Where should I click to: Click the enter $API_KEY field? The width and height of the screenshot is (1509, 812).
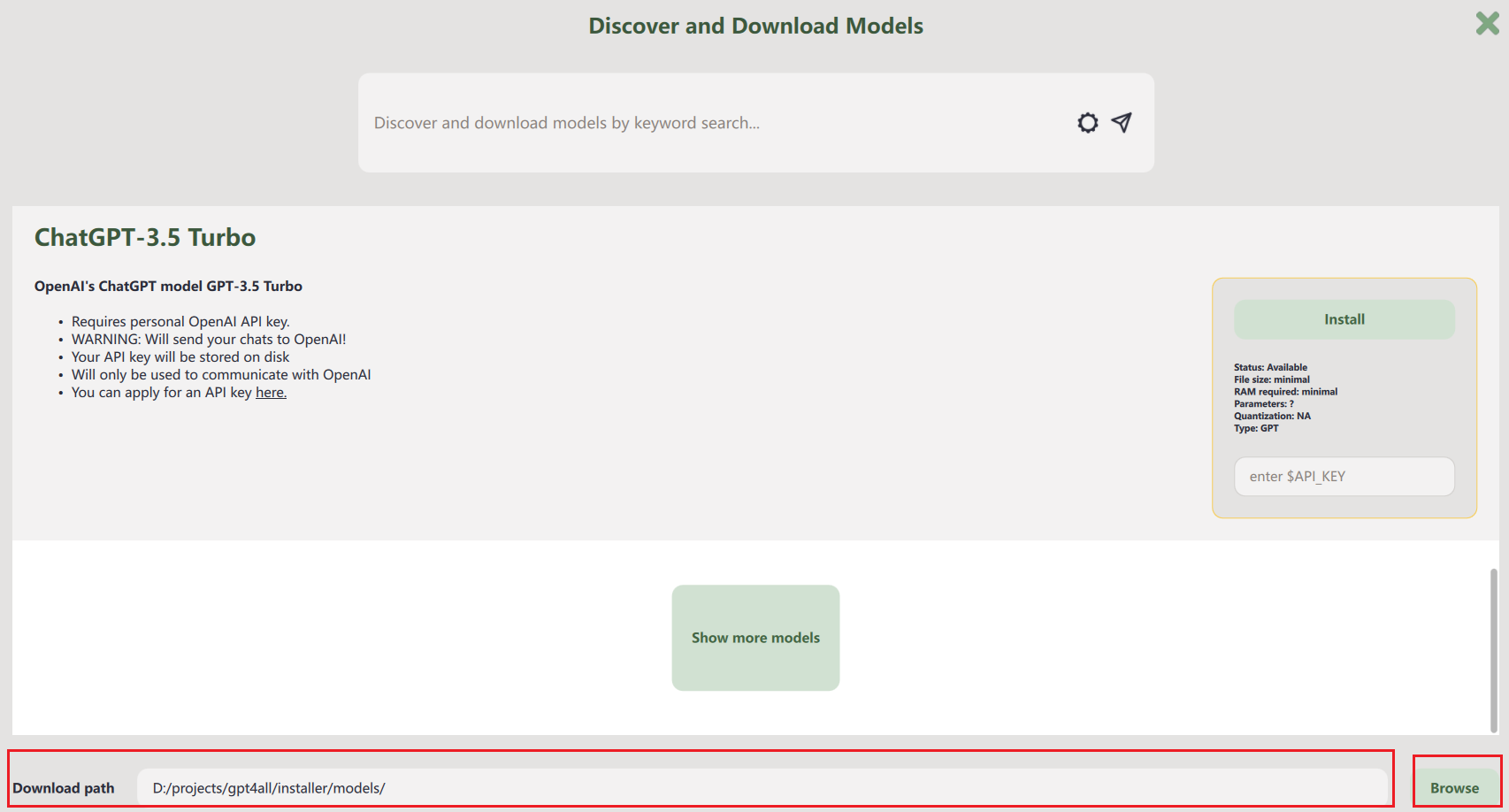pos(1344,477)
